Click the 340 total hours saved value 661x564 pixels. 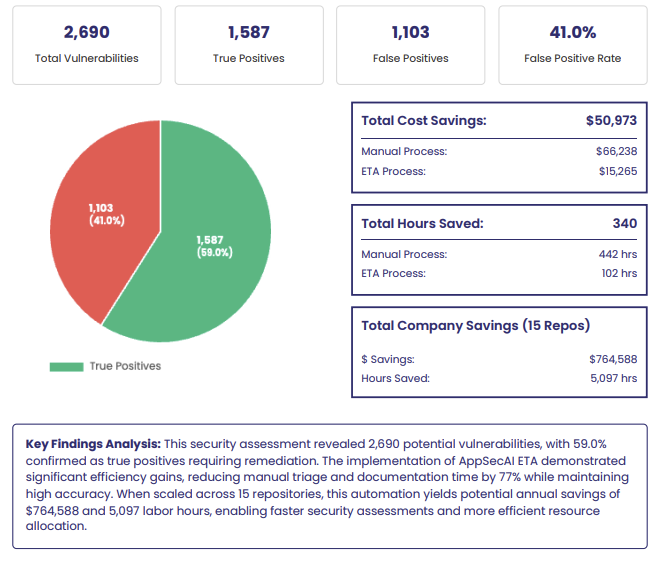[624, 223]
